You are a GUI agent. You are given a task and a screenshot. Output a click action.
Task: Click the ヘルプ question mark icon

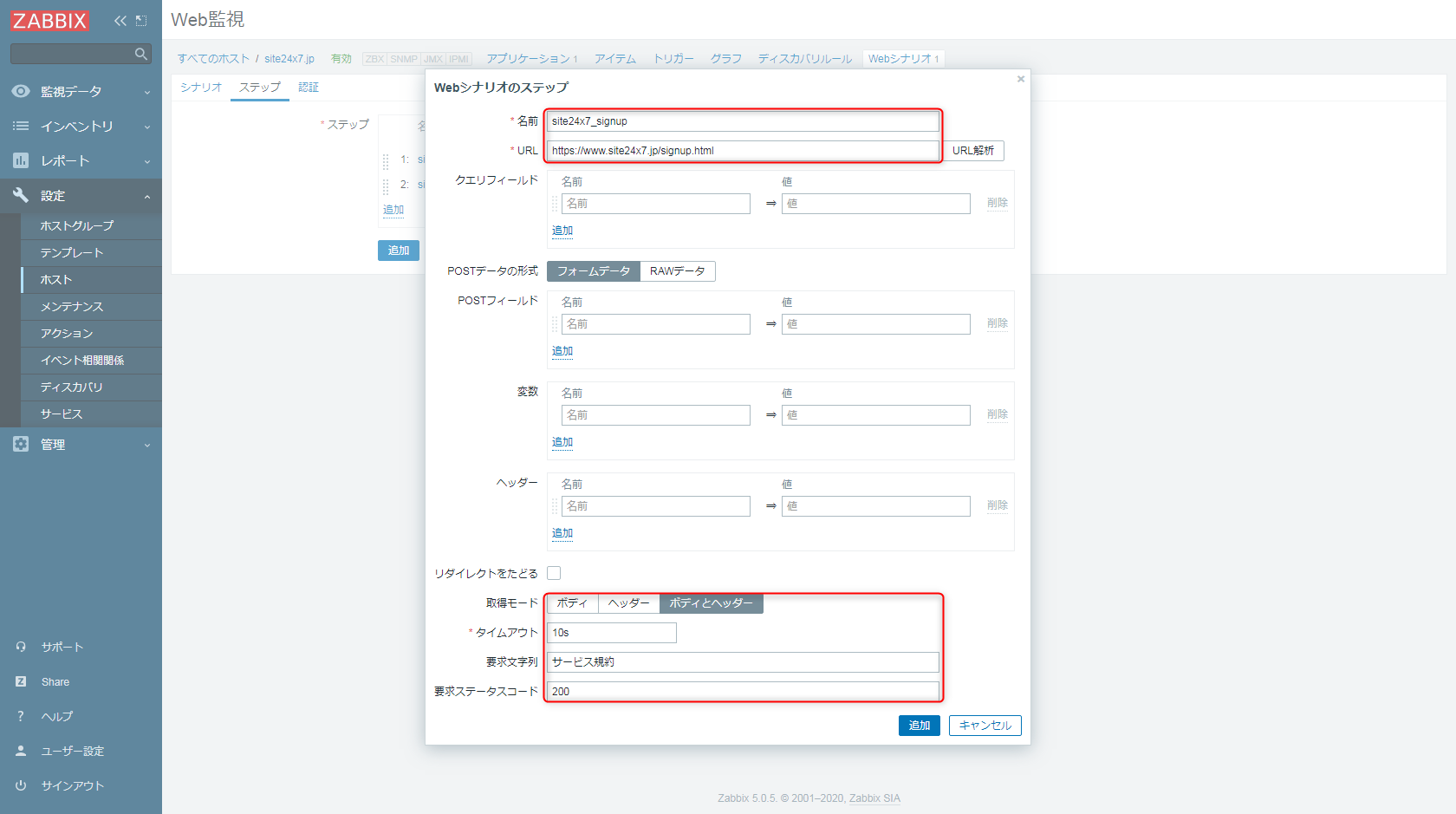[21, 716]
